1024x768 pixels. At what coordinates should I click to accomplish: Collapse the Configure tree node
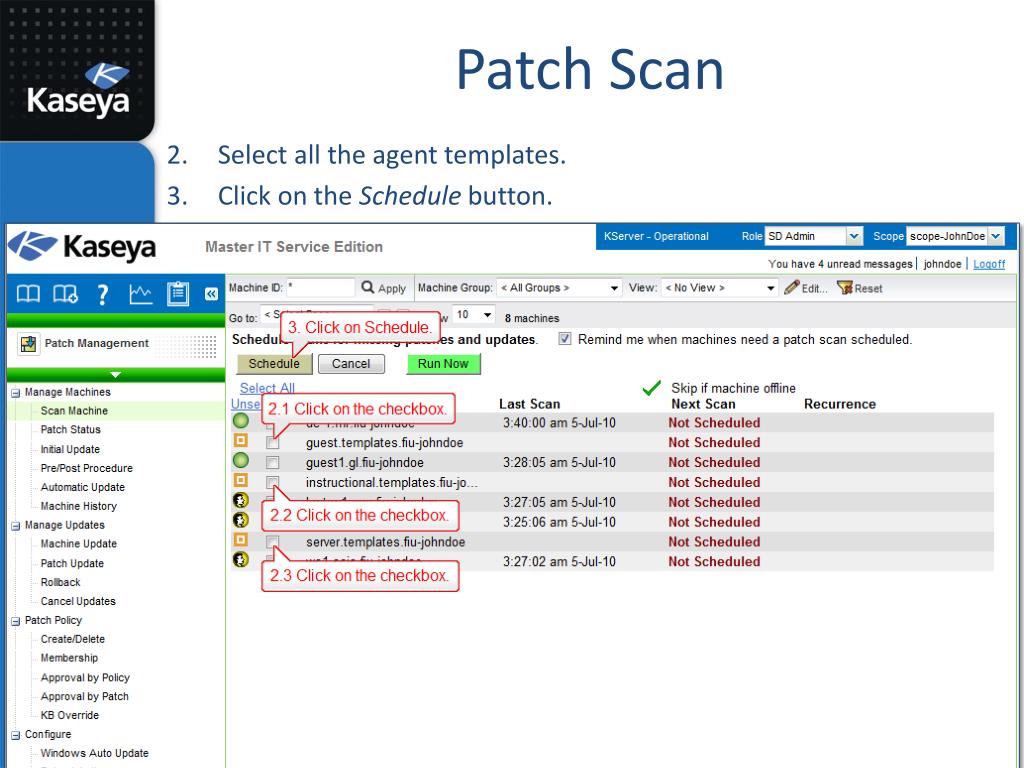click(16, 735)
